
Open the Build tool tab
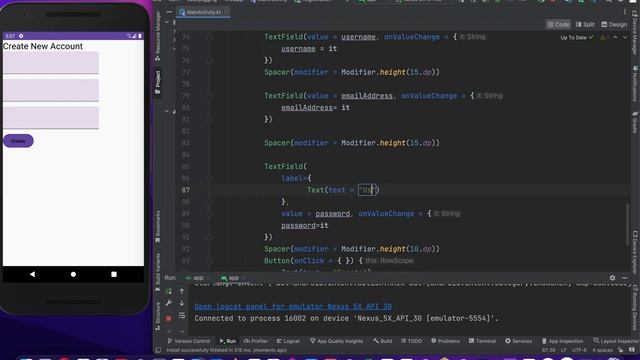pyautogui.click(x=382, y=341)
